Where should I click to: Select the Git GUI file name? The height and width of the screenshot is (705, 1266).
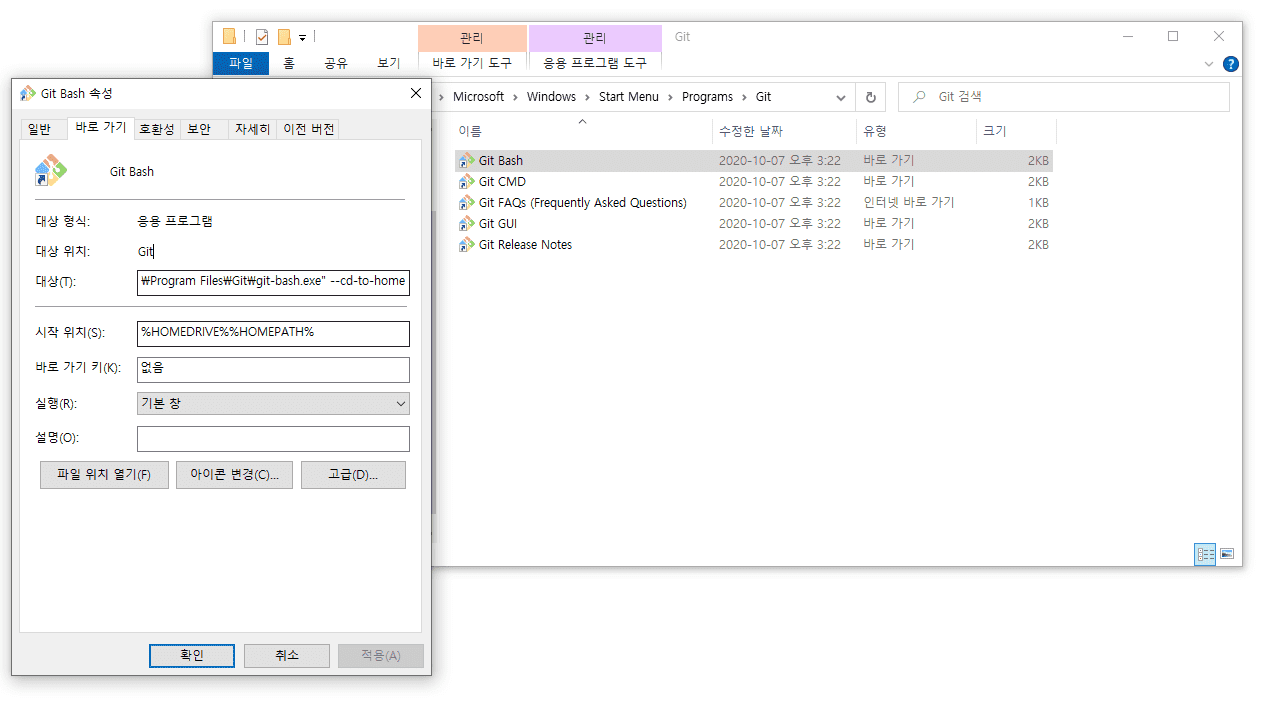pos(498,224)
